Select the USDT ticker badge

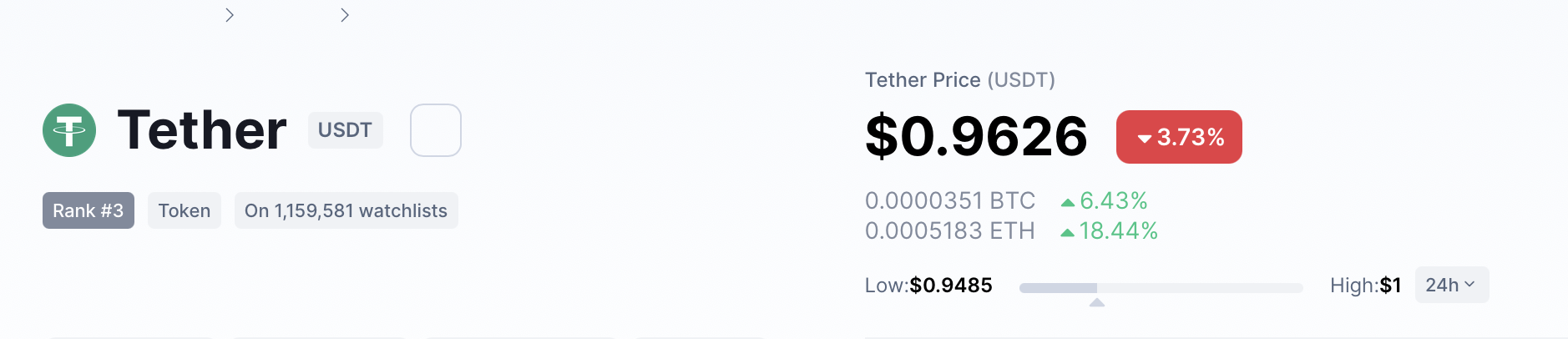pyautogui.click(x=345, y=130)
